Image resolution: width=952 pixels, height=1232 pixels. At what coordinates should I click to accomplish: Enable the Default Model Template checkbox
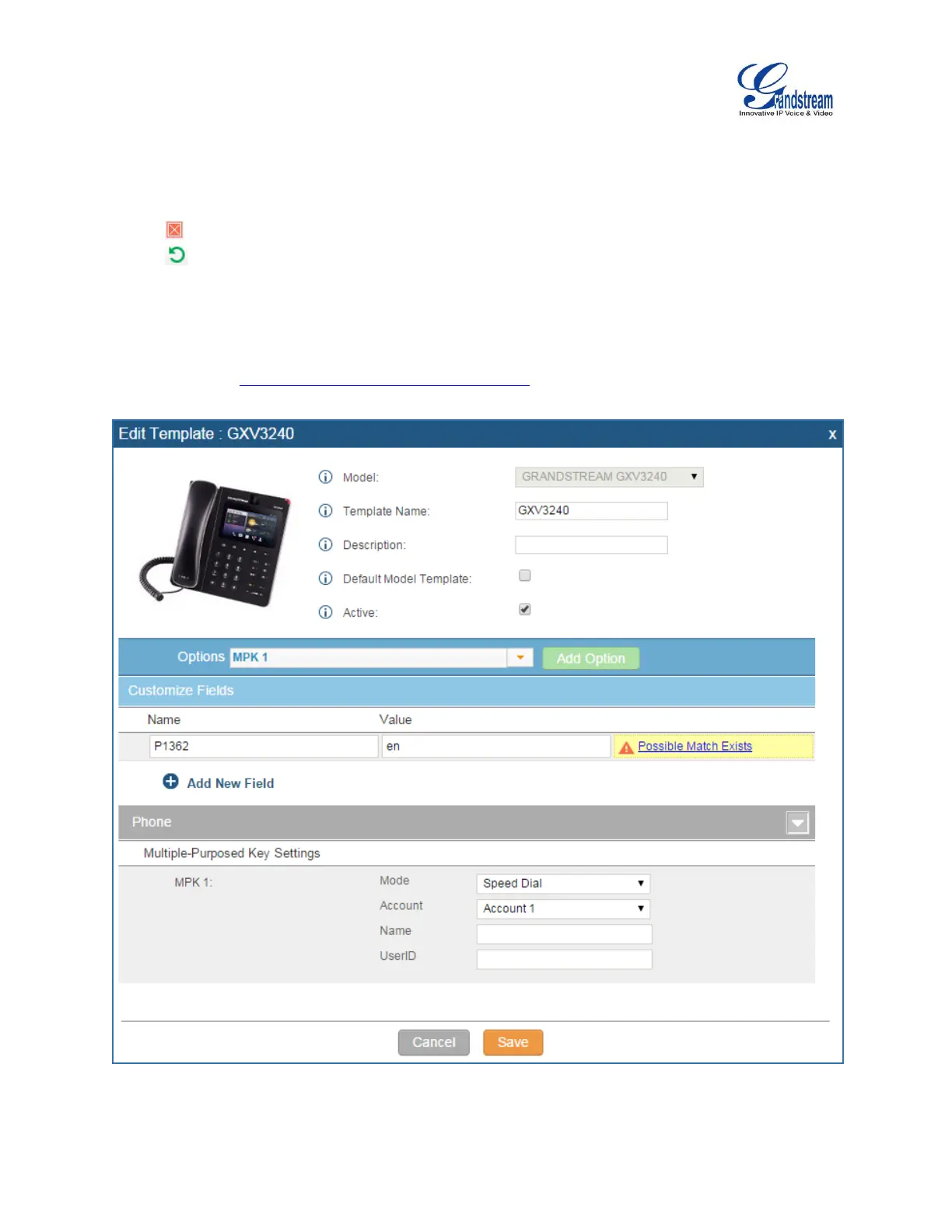[525, 576]
